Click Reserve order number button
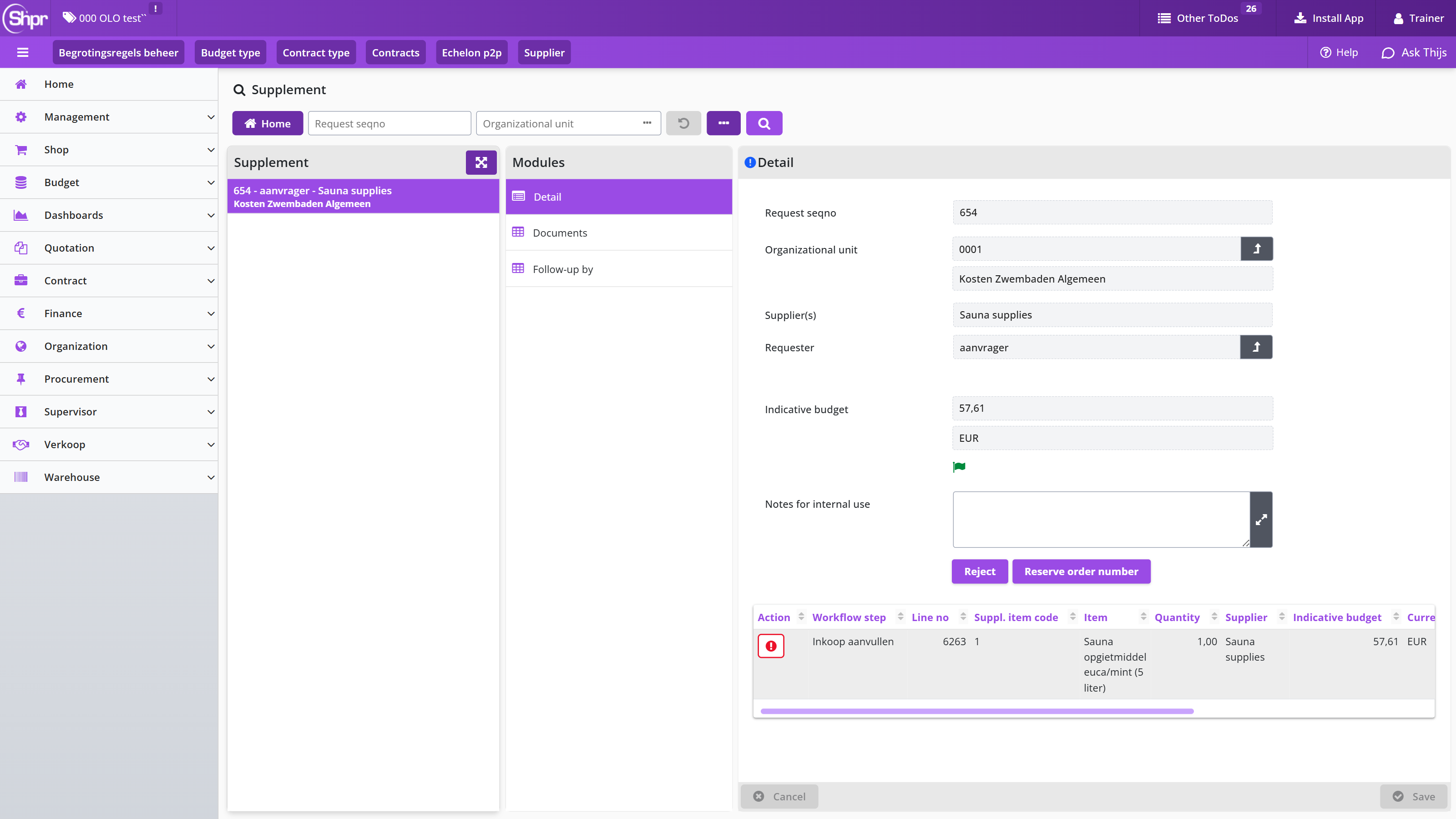 [x=1081, y=571]
